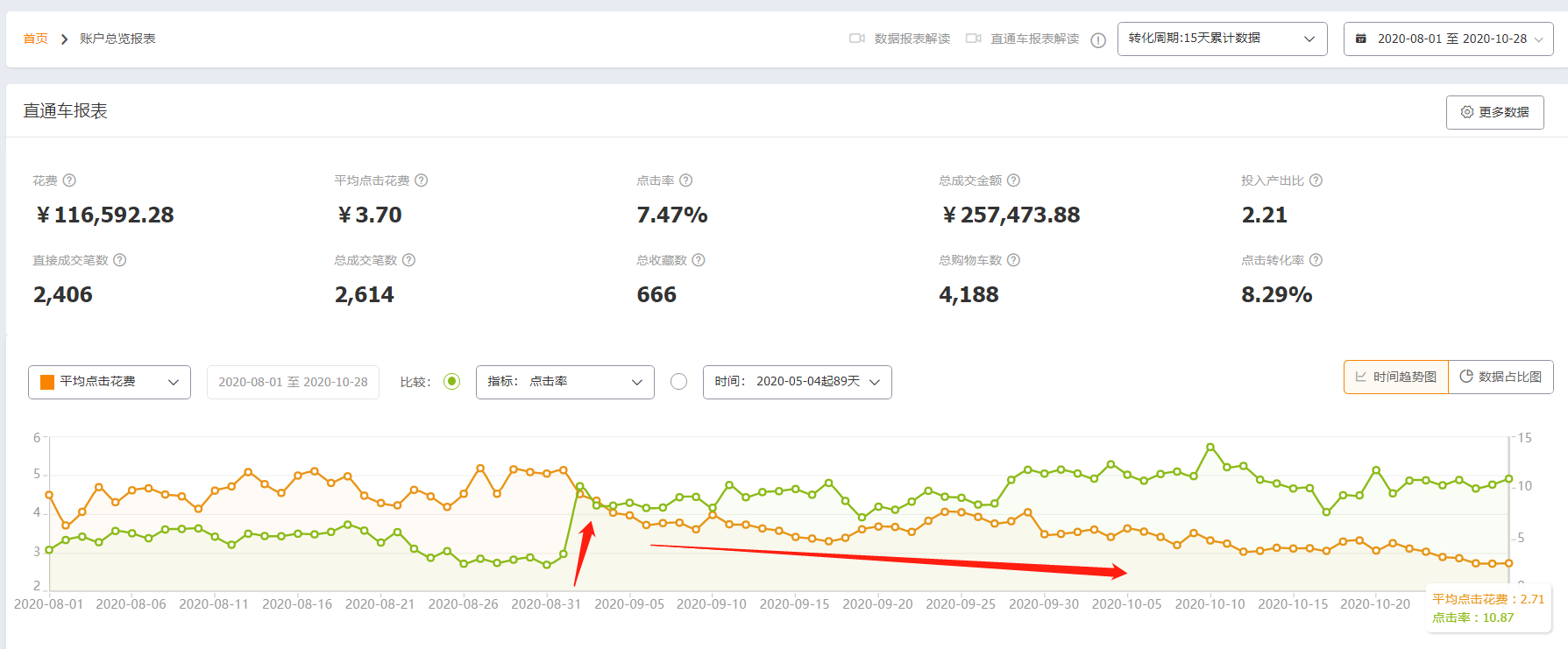Image resolution: width=1568 pixels, height=649 pixels.
Task: Click the help icon next to 投入产出比
Action: (1316, 180)
